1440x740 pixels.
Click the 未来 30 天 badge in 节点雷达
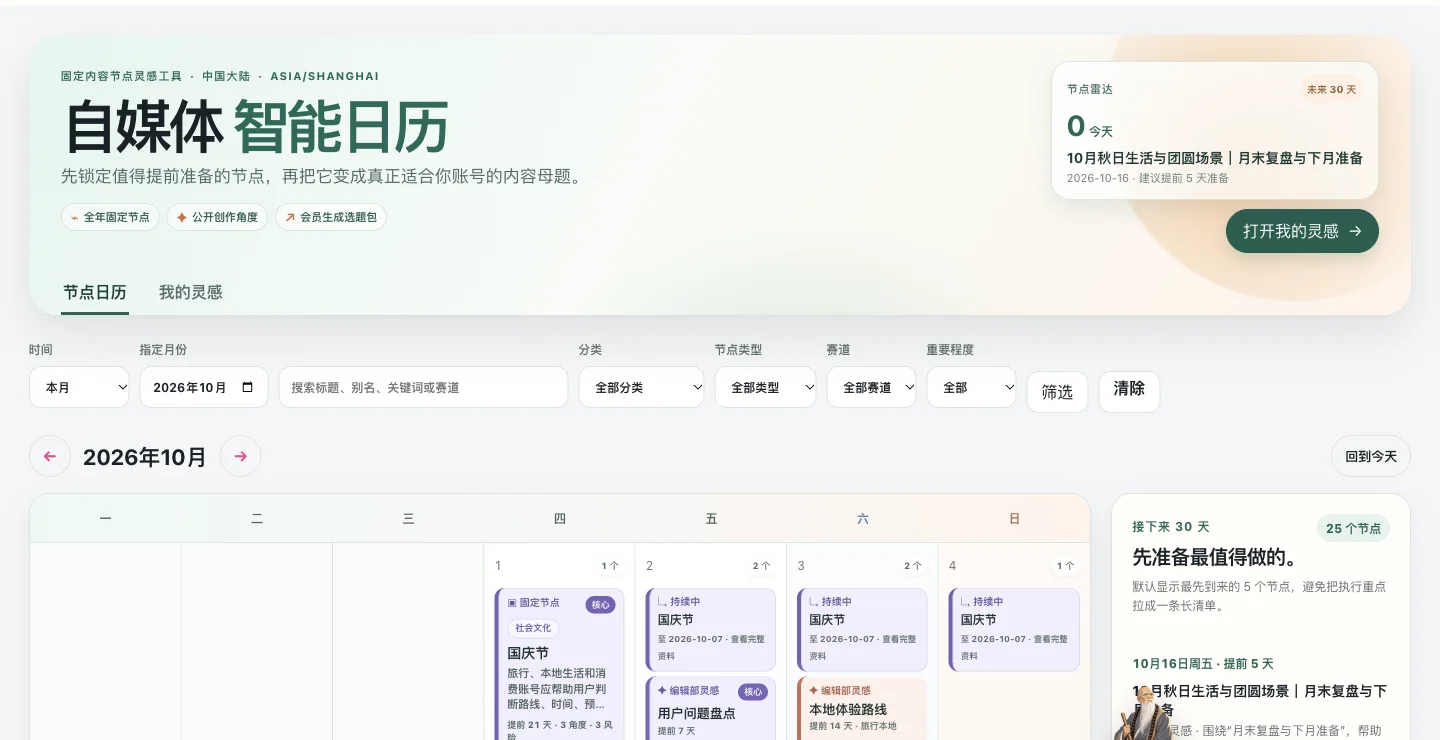pyautogui.click(x=1331, y=90)
